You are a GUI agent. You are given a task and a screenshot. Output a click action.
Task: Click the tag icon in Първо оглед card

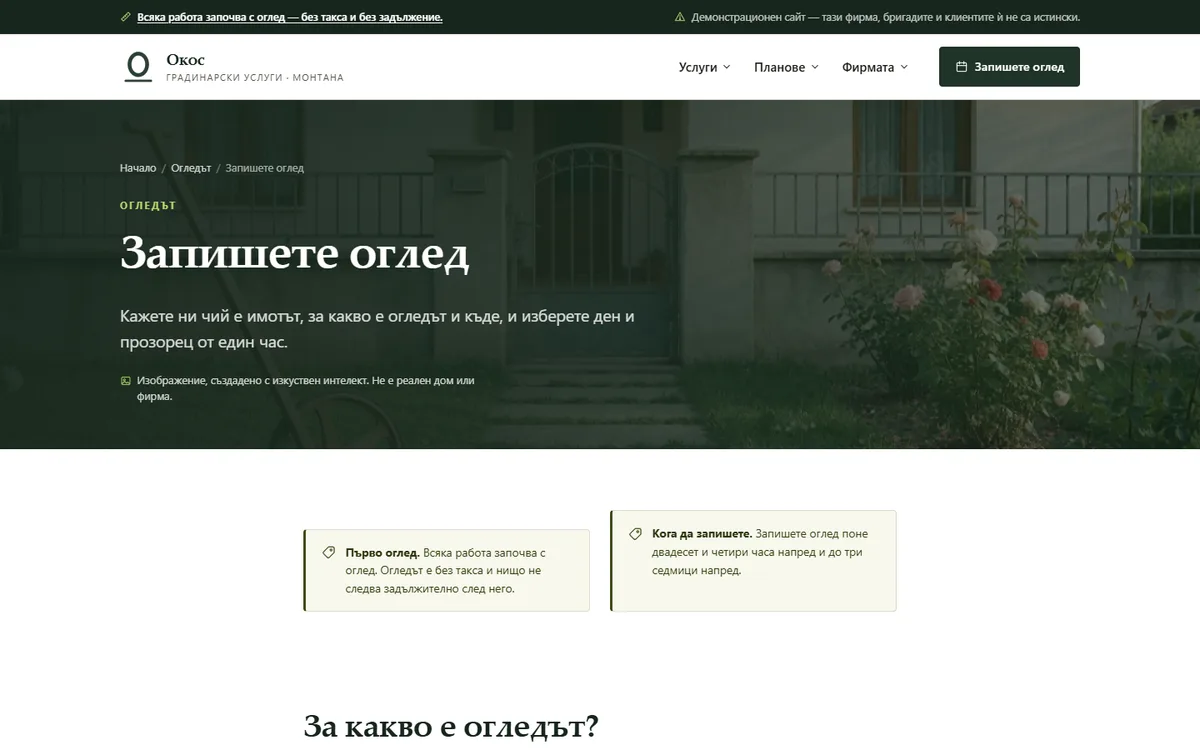tap(329, 553)
